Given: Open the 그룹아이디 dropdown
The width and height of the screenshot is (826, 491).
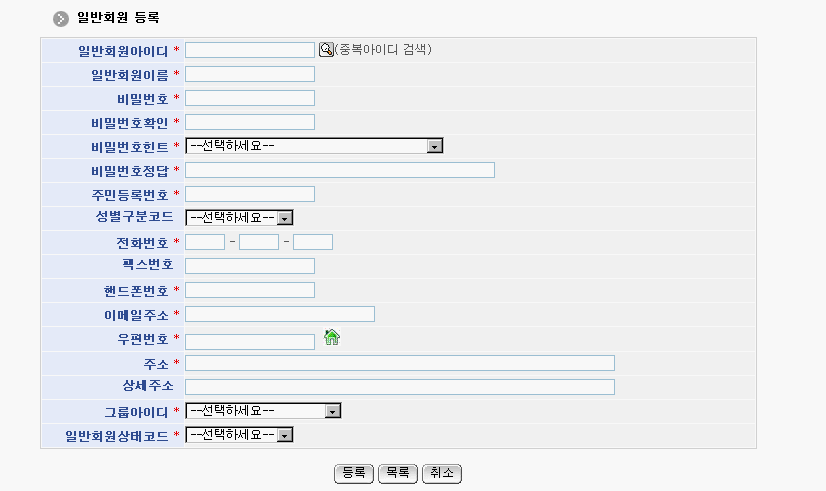Looking at the screenshot, I should pos(264,411).
